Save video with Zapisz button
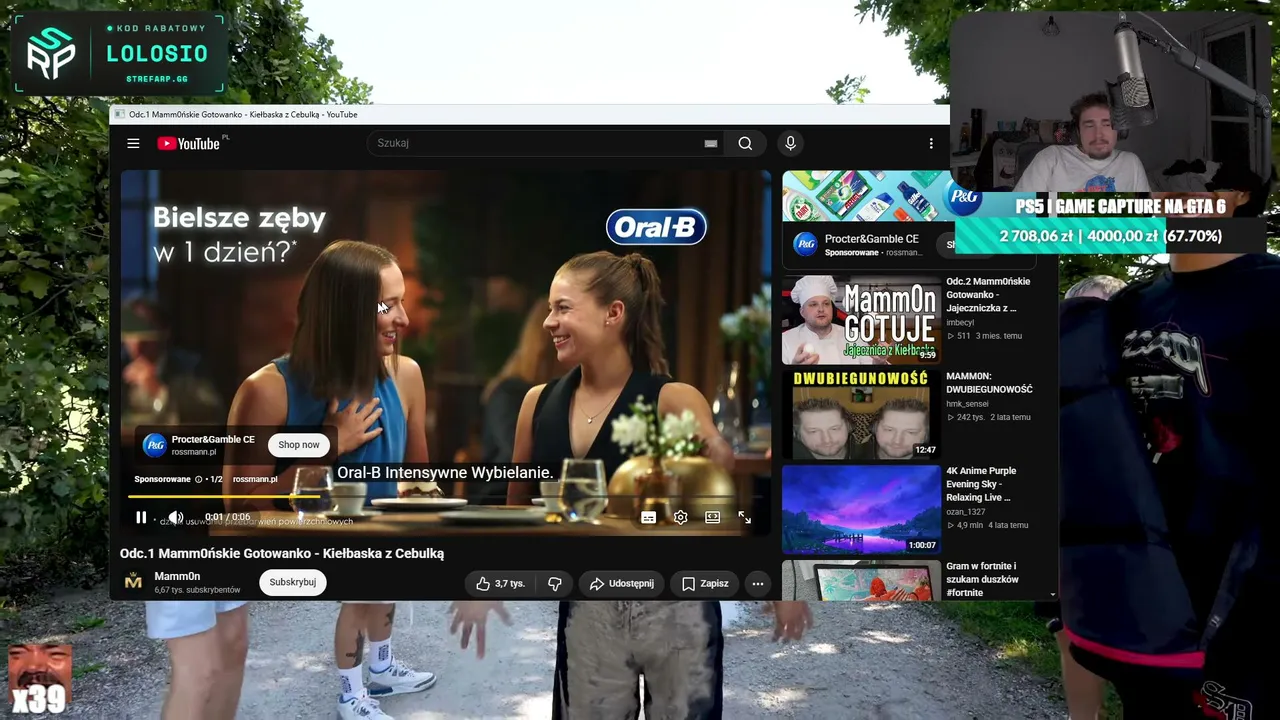1280x720 pixels. point(705,583)
